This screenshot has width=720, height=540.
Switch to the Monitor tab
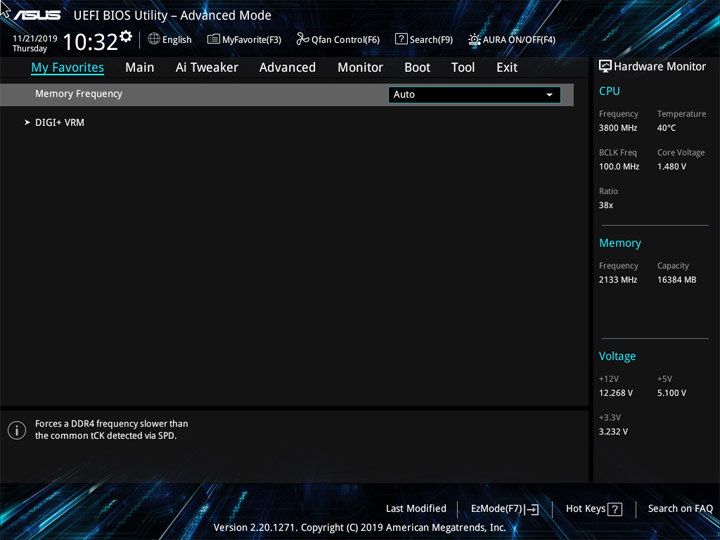coord(360,68)
